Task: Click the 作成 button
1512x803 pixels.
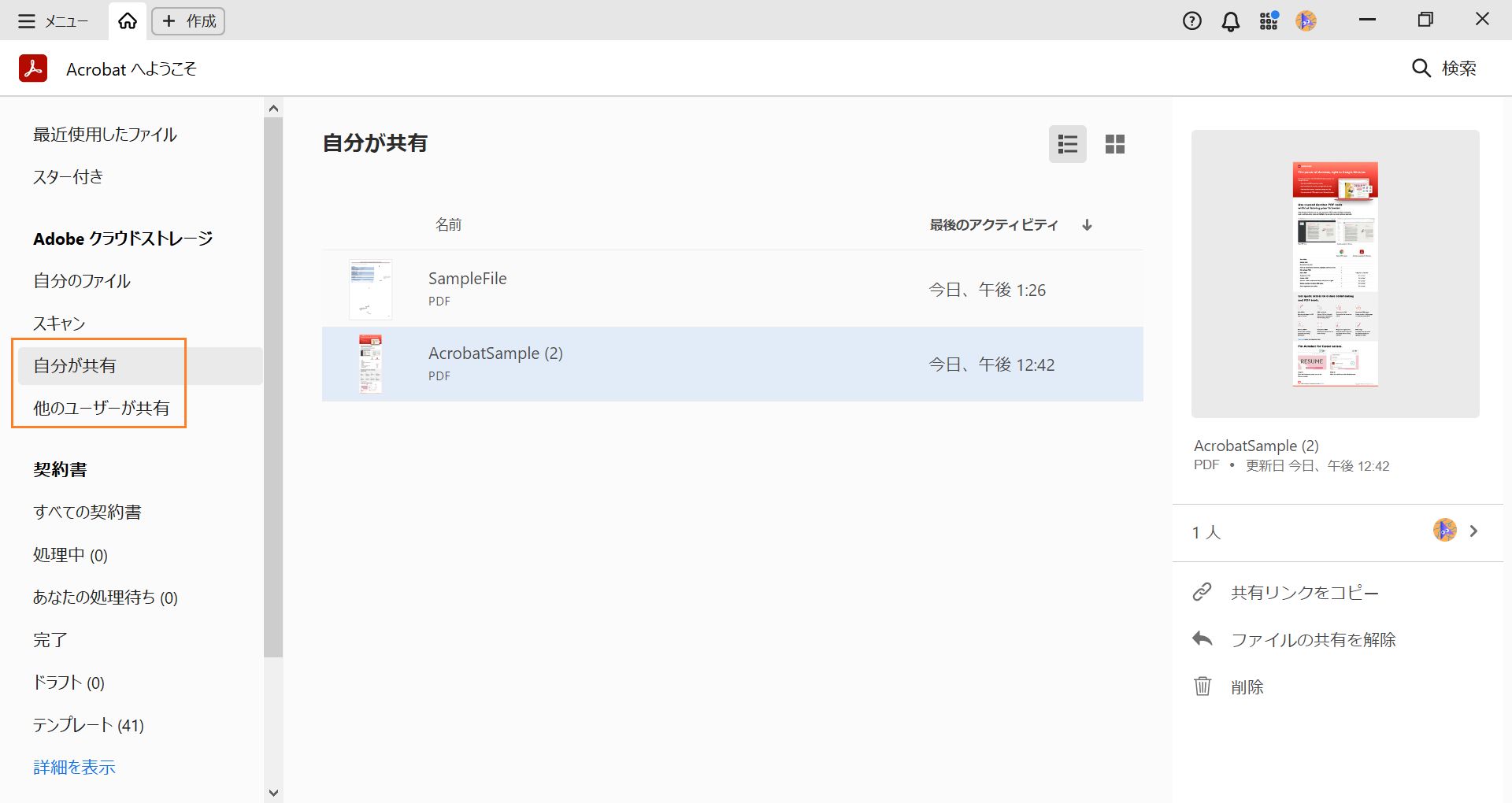Action: (x=187, y=21)
